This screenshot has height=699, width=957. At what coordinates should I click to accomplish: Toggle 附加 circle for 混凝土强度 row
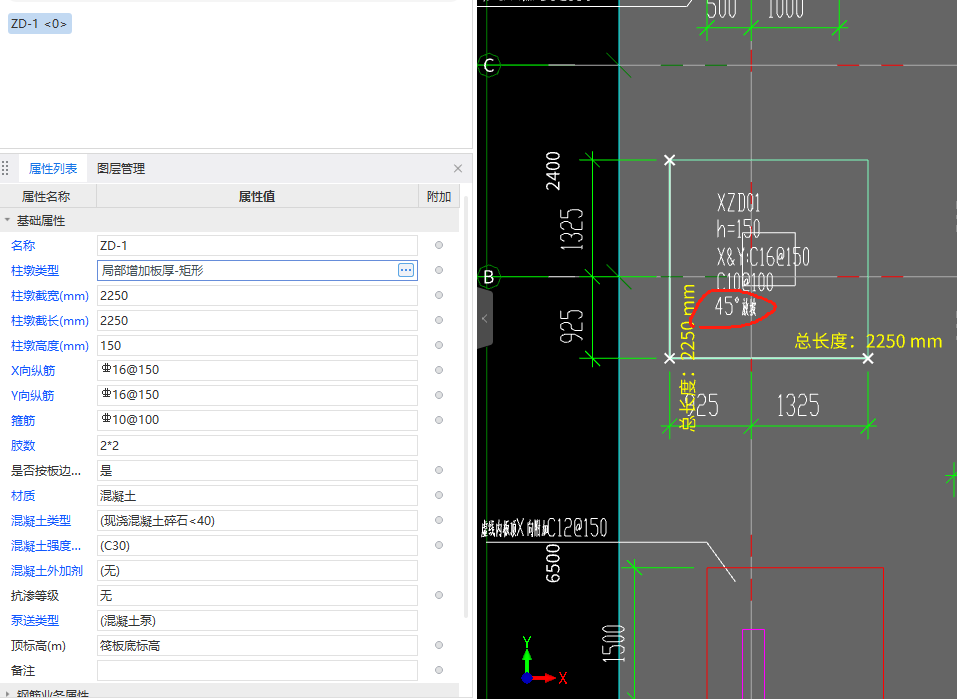pos(439,545)
